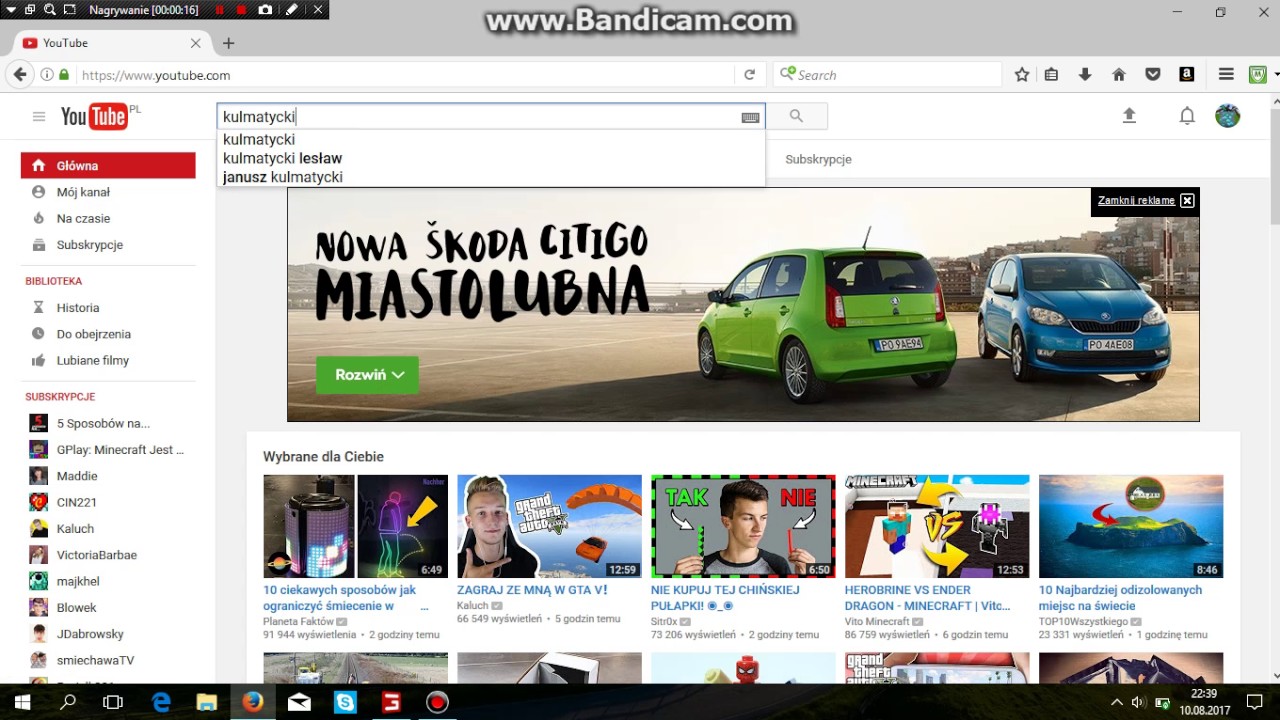Open the Firefox hamburger menu
The height and width of the screenshot is (720, 1280).
pos(1226,75)
